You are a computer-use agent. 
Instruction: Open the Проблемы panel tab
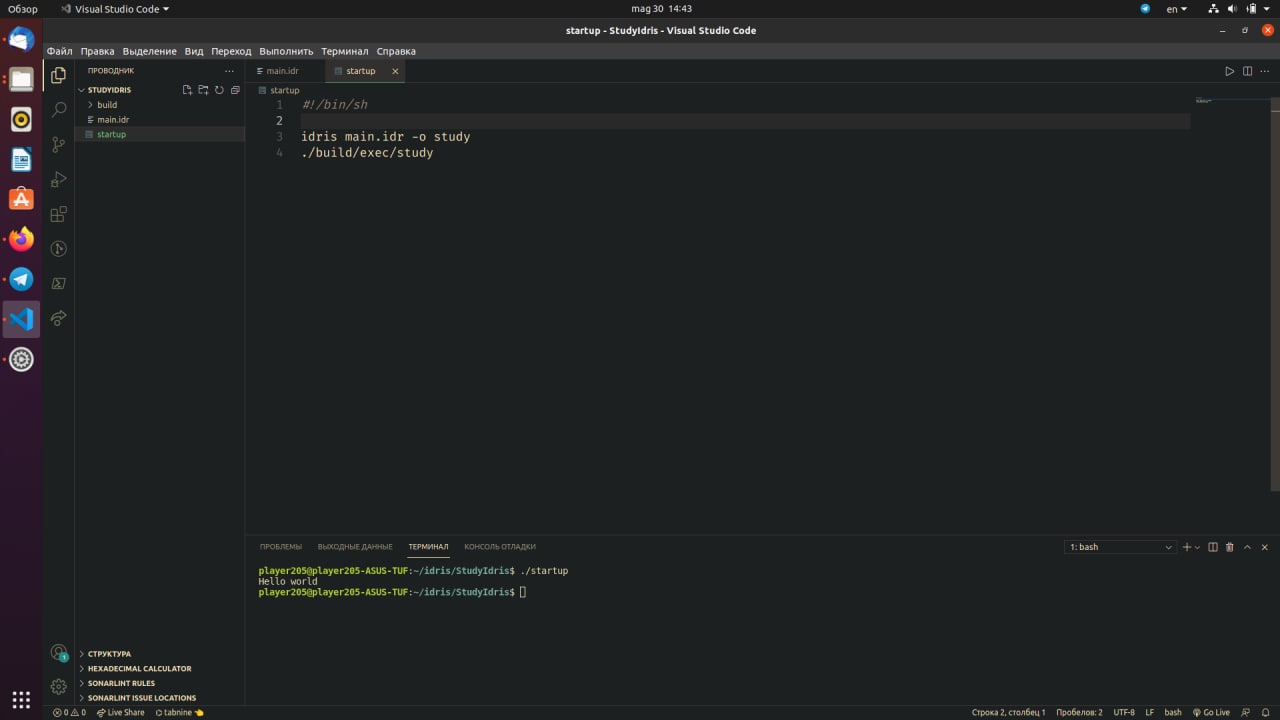click(280, 547)
